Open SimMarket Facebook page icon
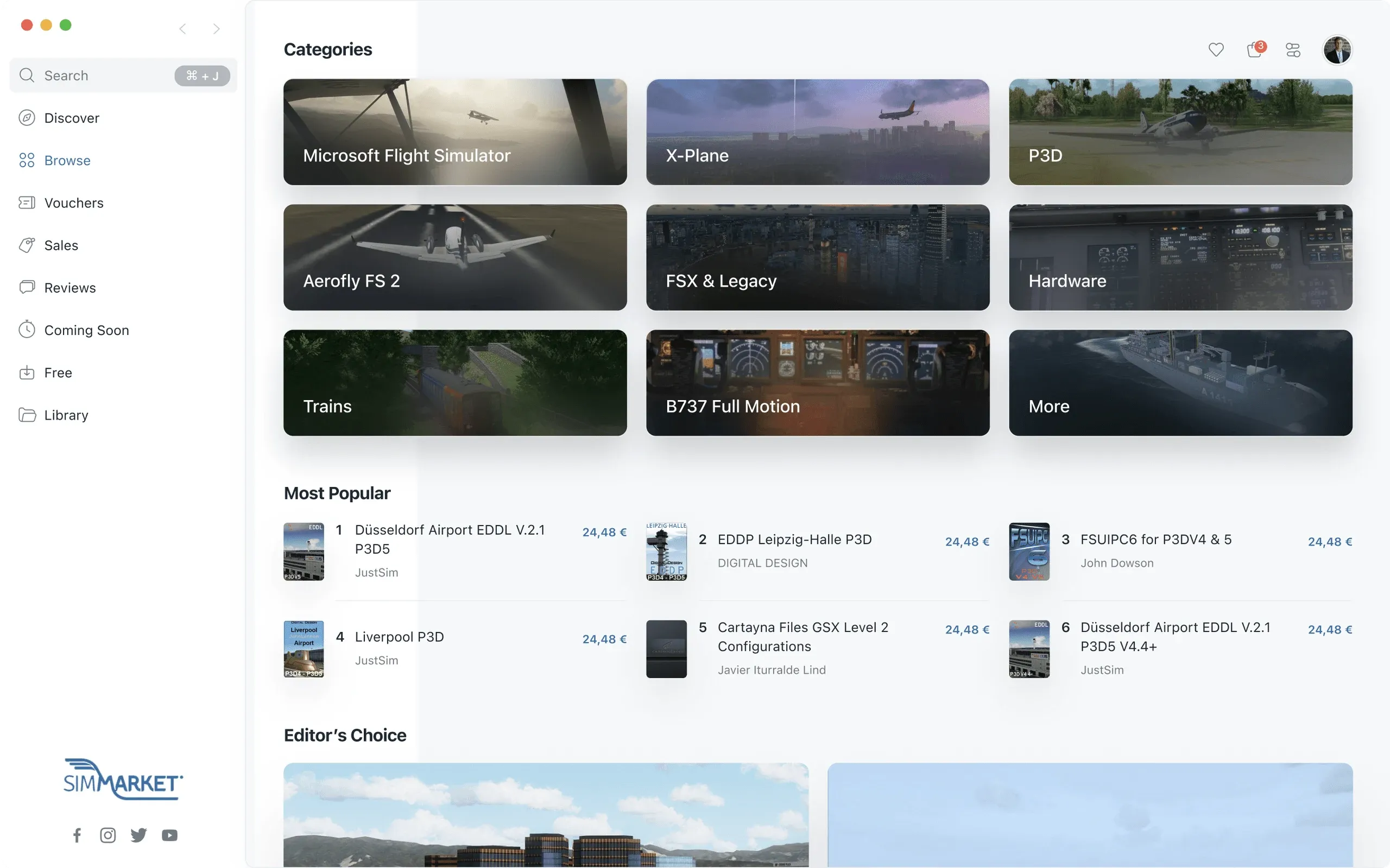 point(77,835)
